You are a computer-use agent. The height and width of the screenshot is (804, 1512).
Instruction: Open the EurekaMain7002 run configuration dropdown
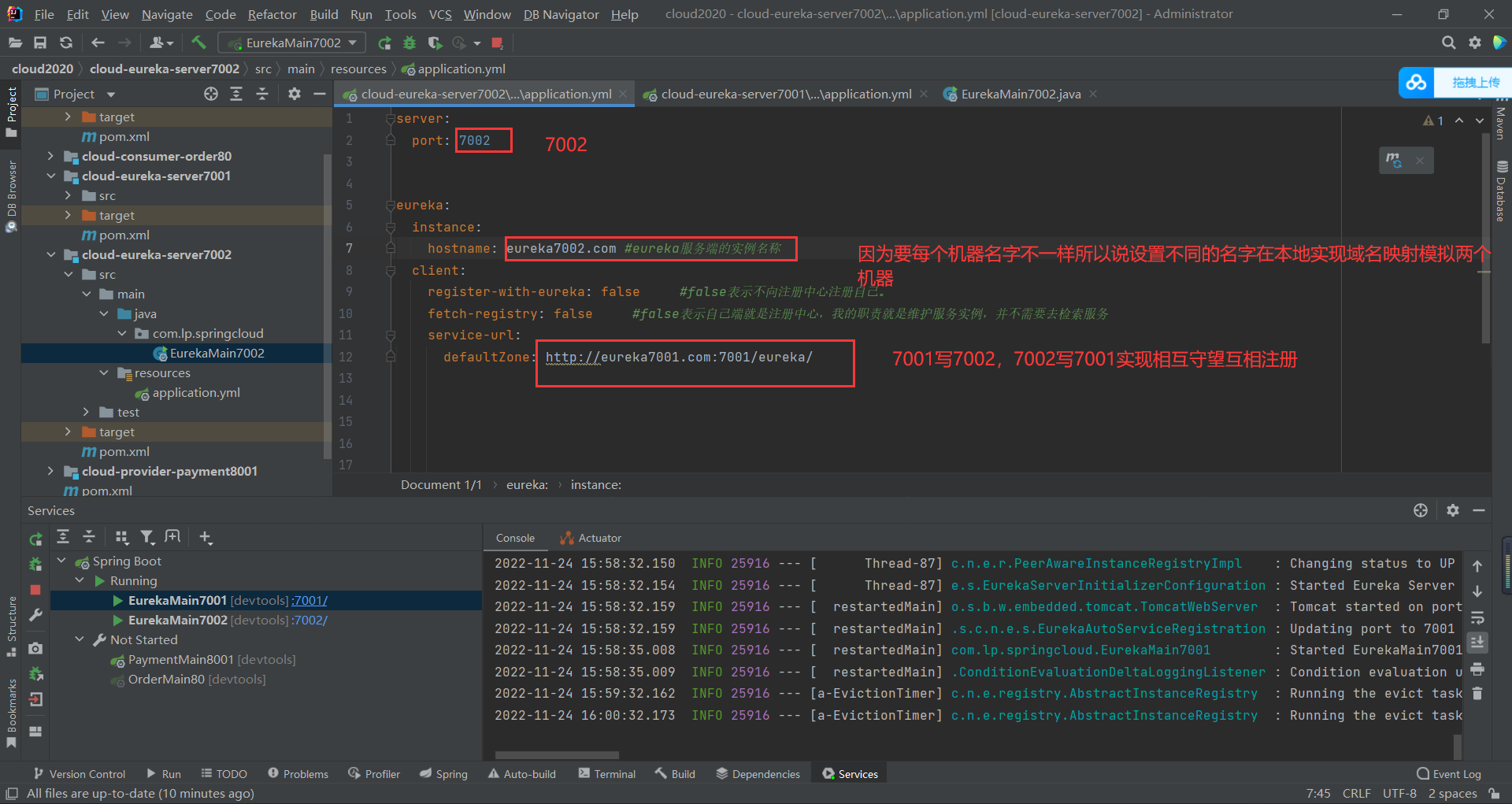(x=291, y=43)
